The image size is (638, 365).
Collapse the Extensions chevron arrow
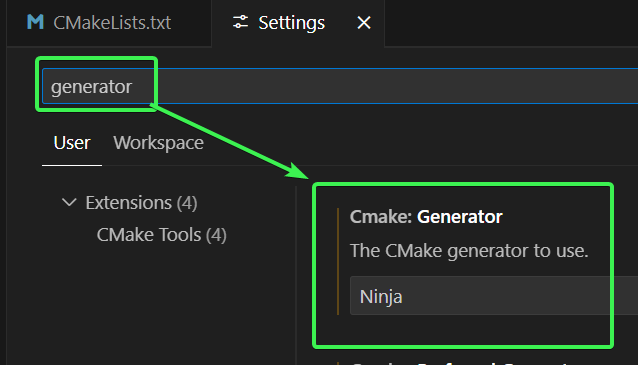(69, 202)
